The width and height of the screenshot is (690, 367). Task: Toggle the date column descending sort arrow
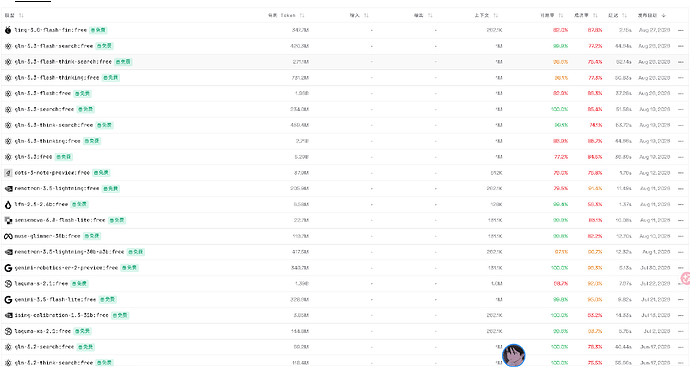(x=664, y=15)
